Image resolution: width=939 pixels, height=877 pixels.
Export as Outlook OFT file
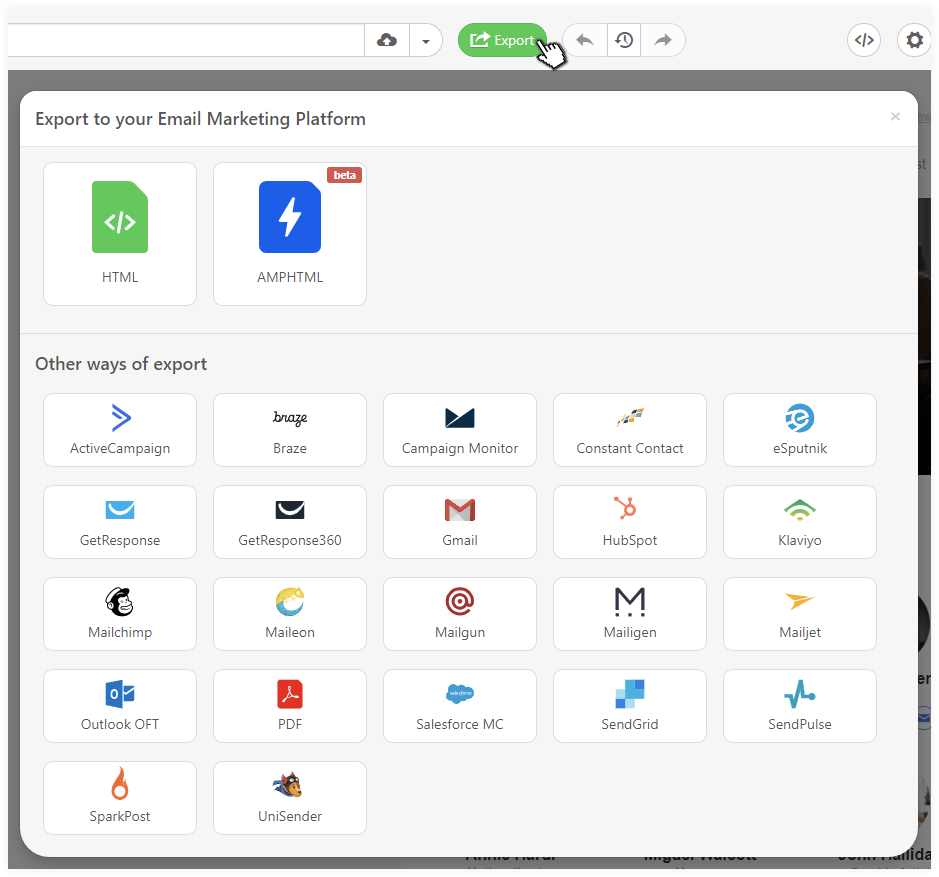[120, 706]
